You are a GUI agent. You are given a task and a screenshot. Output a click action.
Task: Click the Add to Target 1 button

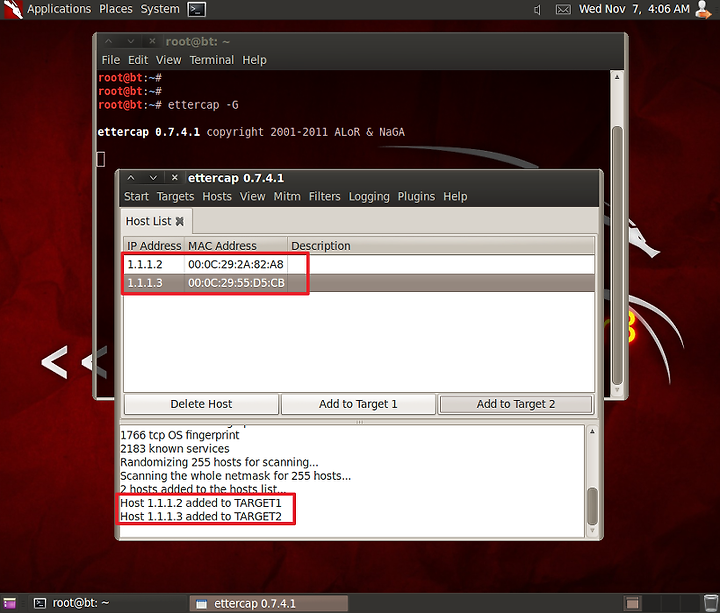tap(358, 404)
